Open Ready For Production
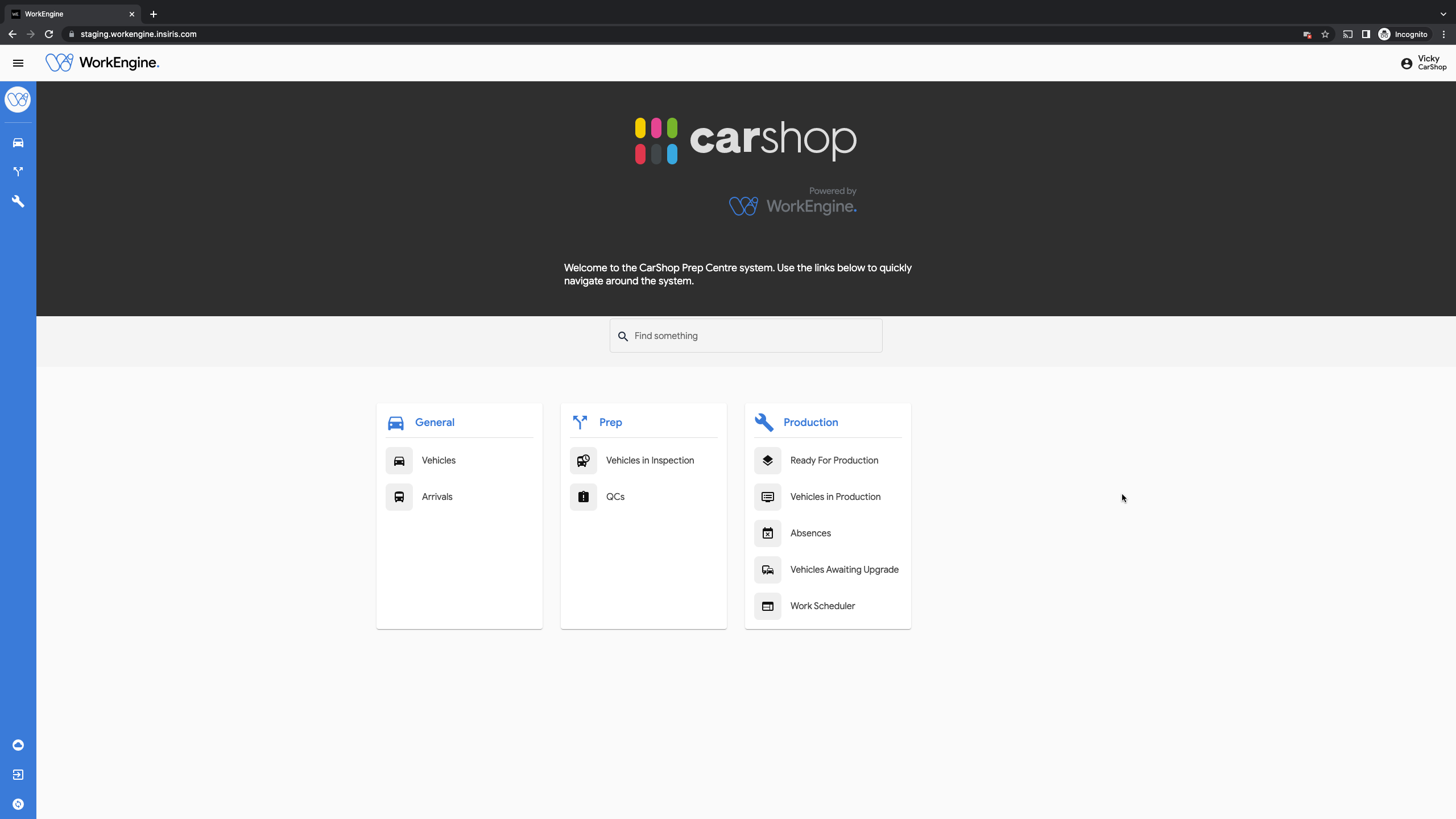Screen dimensions: 1456x819 pos(834,461)
